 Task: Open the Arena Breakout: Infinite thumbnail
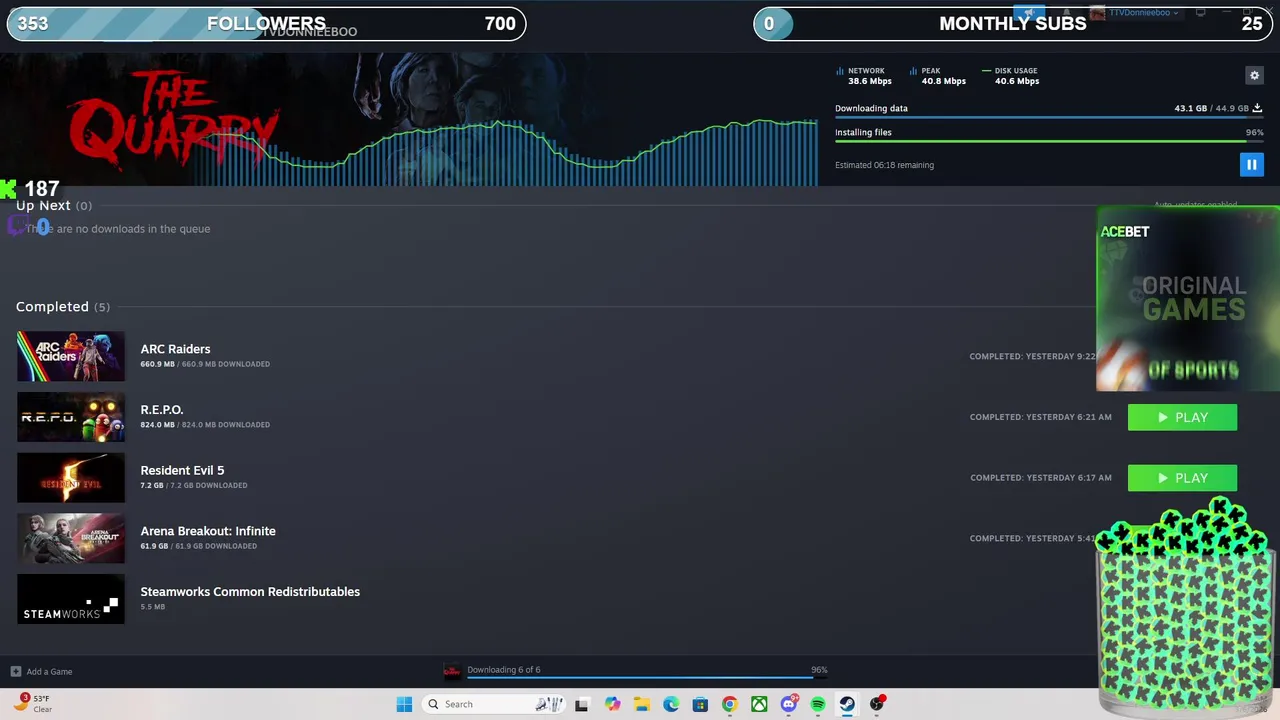71,538
